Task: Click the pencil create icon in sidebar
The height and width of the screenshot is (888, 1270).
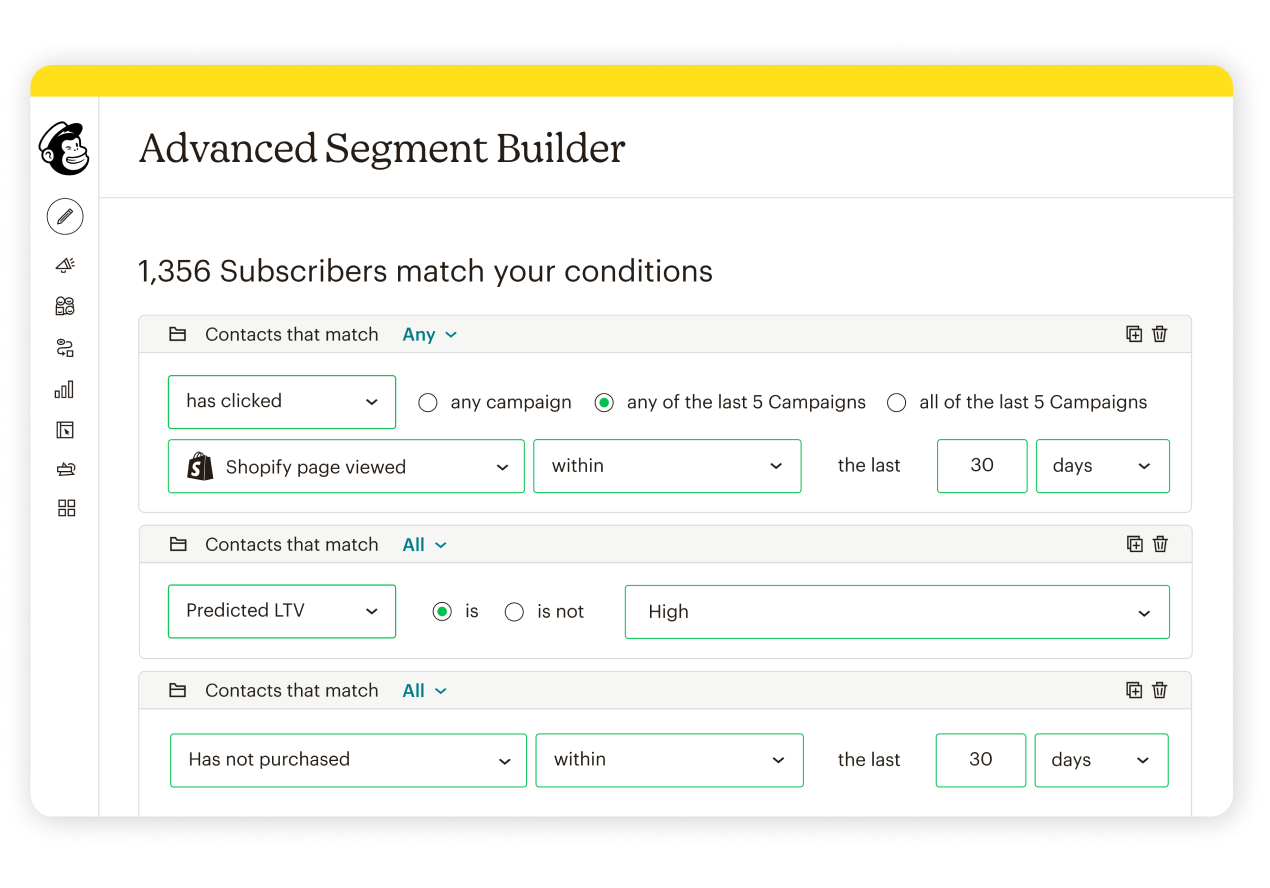Action: click(x=65, y=216)
